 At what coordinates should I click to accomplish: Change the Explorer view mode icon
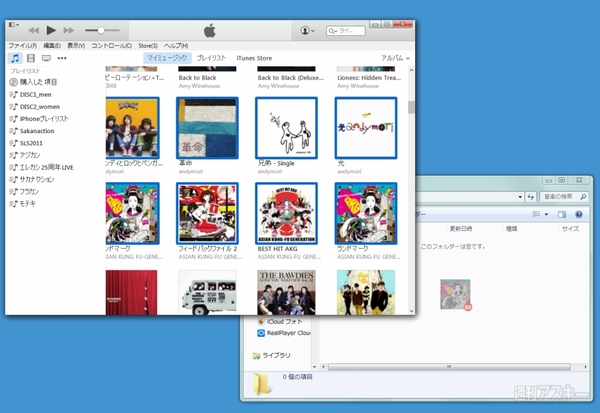click(x=536, y=214)
